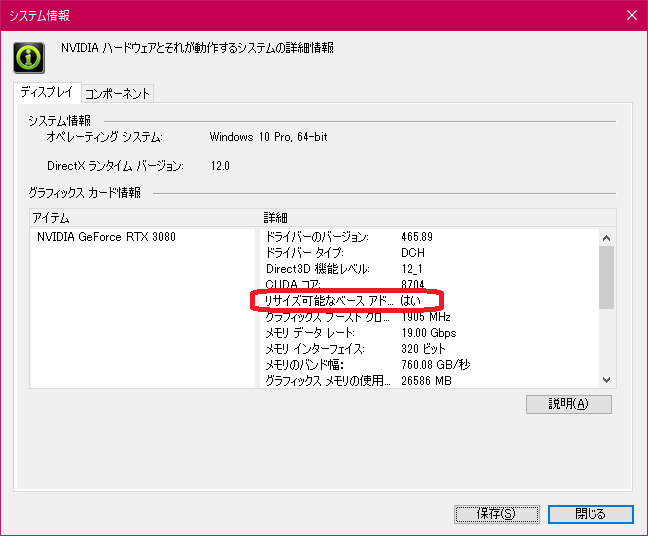The image size is (648, 536).
Task: Close the システム情報 dialog with X
Action: tap(631, 15)
